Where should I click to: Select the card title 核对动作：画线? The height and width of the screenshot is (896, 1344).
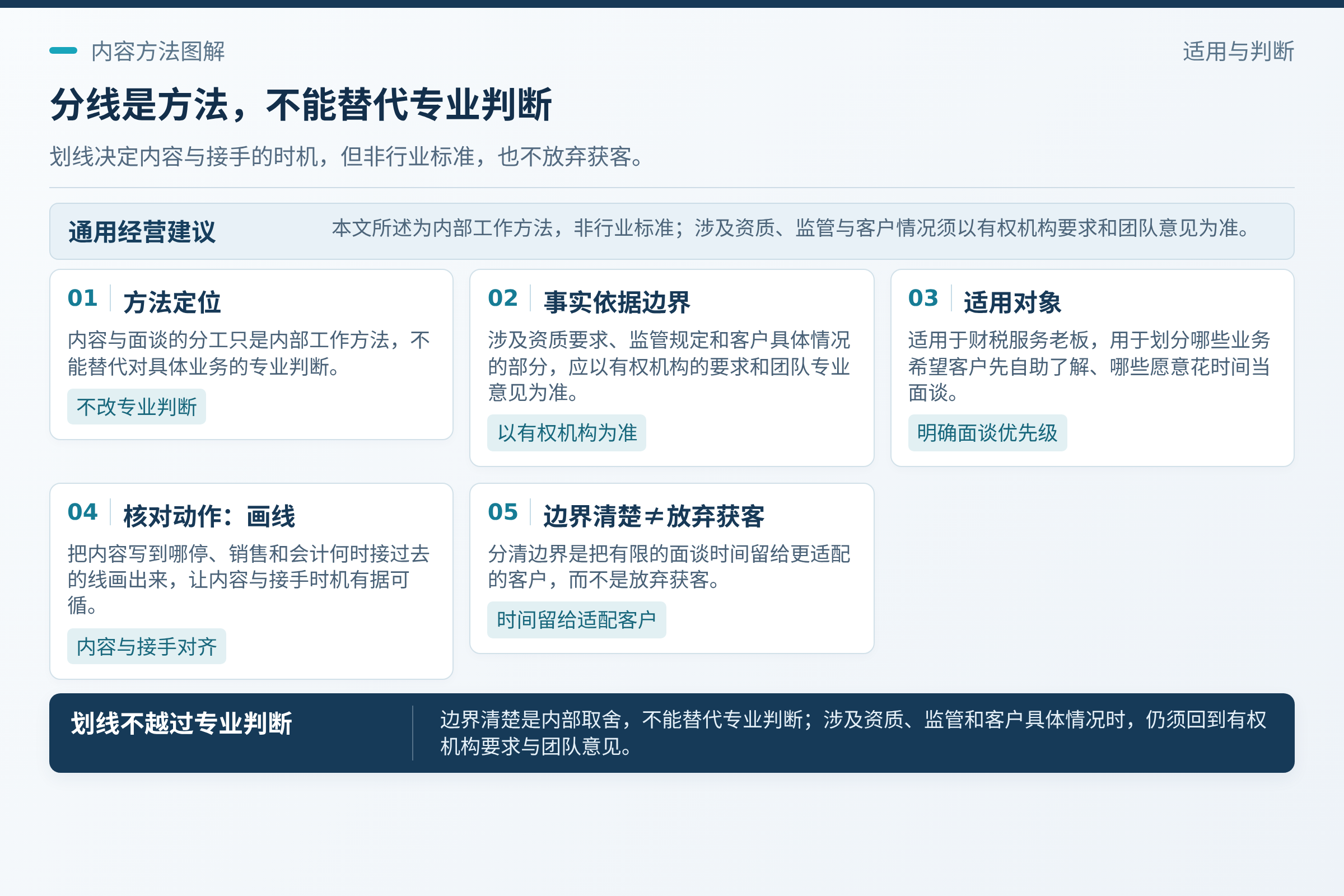(209, 516)
